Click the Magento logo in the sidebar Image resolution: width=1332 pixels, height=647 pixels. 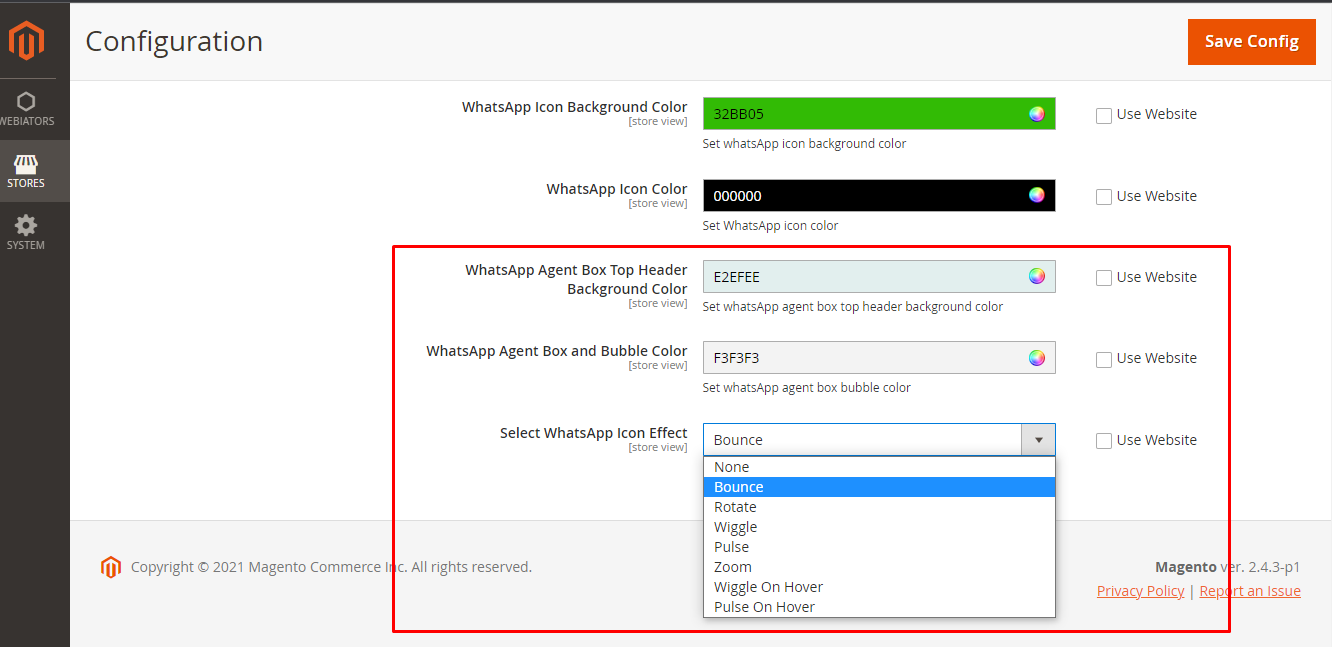(27, 41)
